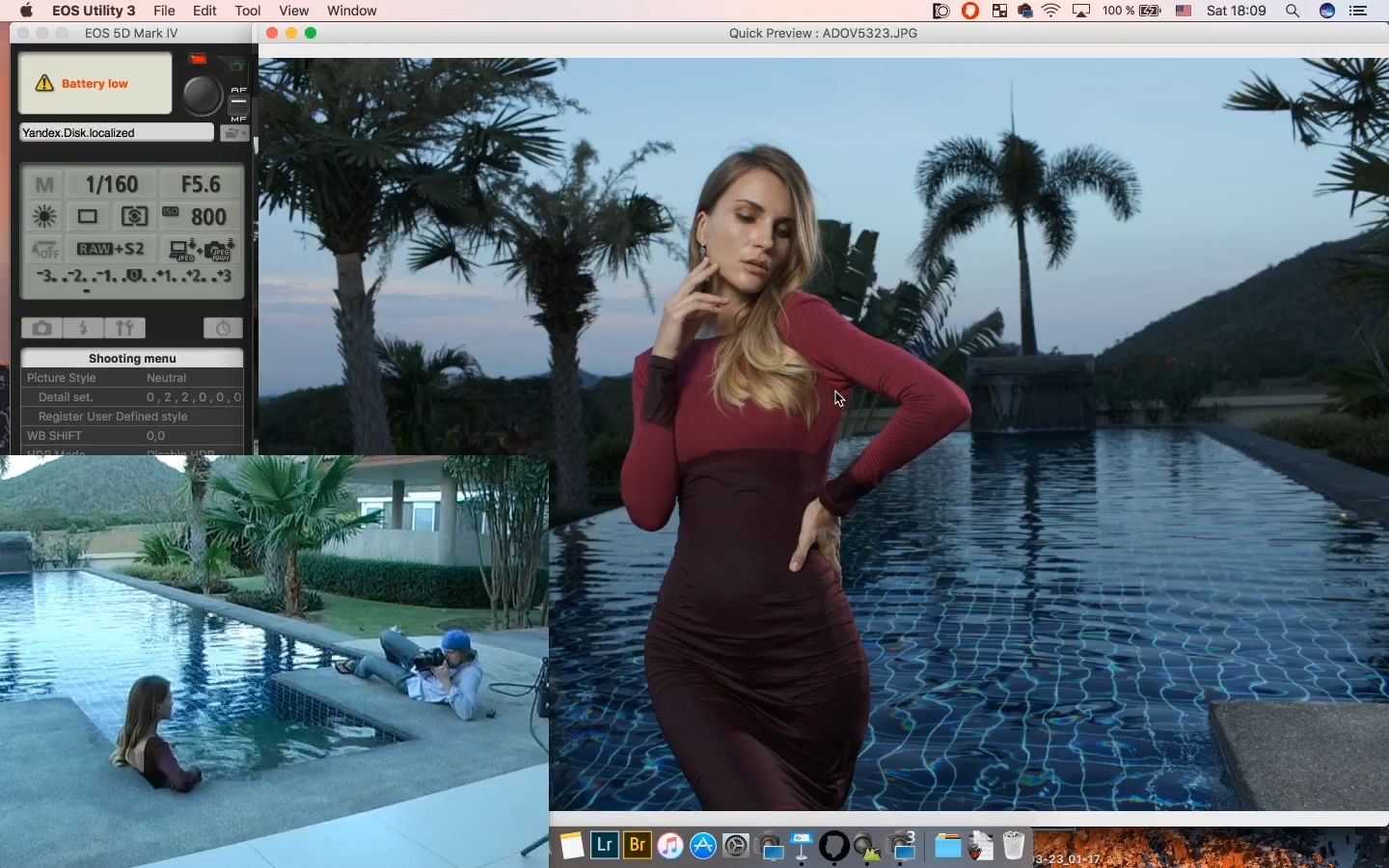Click the round shutter release button
This screenshot has height=868, width=1389.
pos(203,95)
